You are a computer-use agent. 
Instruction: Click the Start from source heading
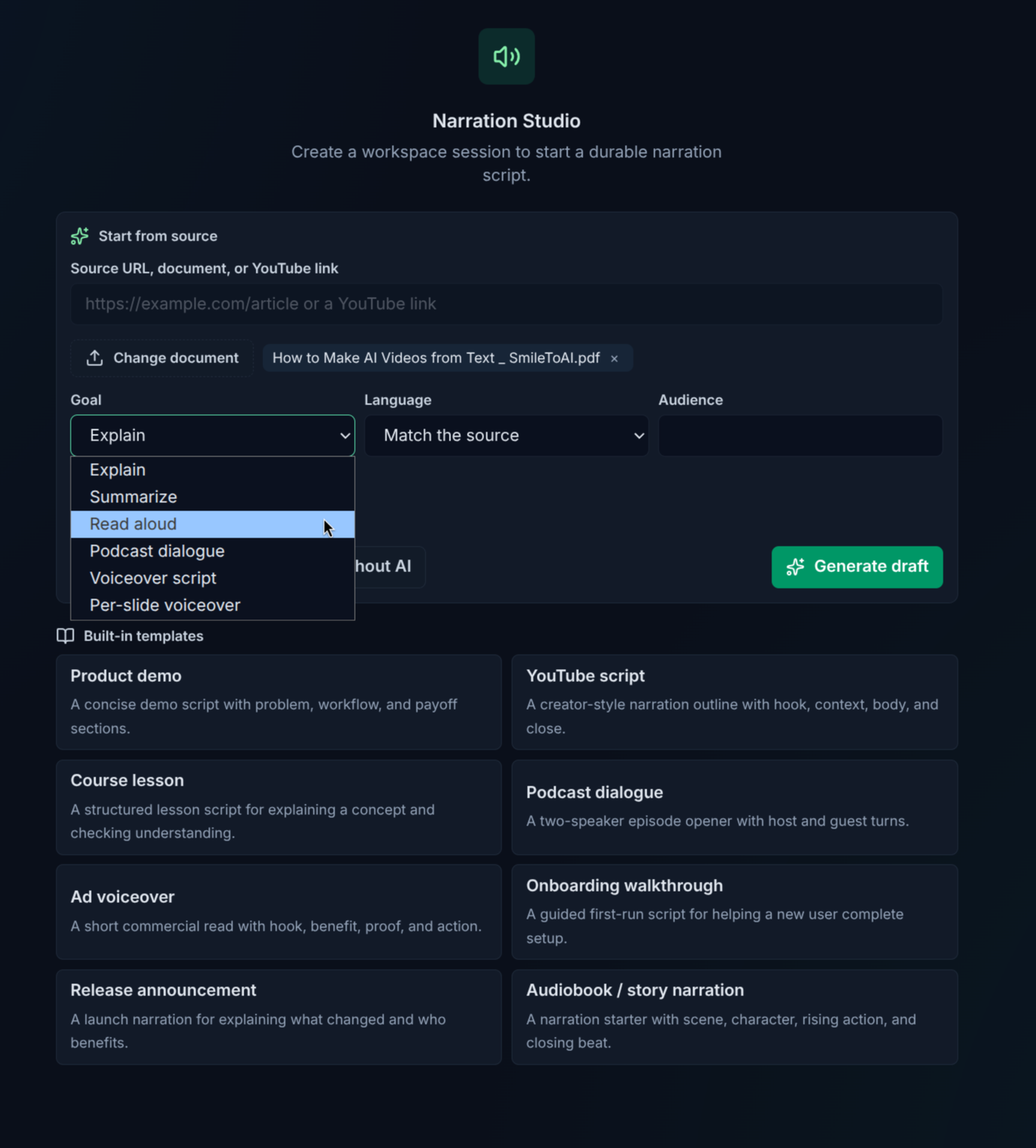point(158,236)
